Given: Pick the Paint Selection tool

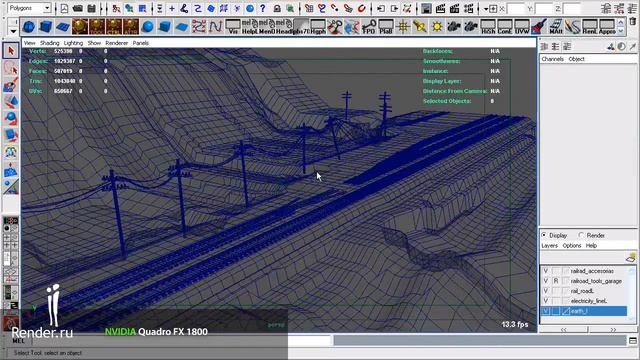Looking at the screenshot, I should pyautogui.click(x=11, y=85).
